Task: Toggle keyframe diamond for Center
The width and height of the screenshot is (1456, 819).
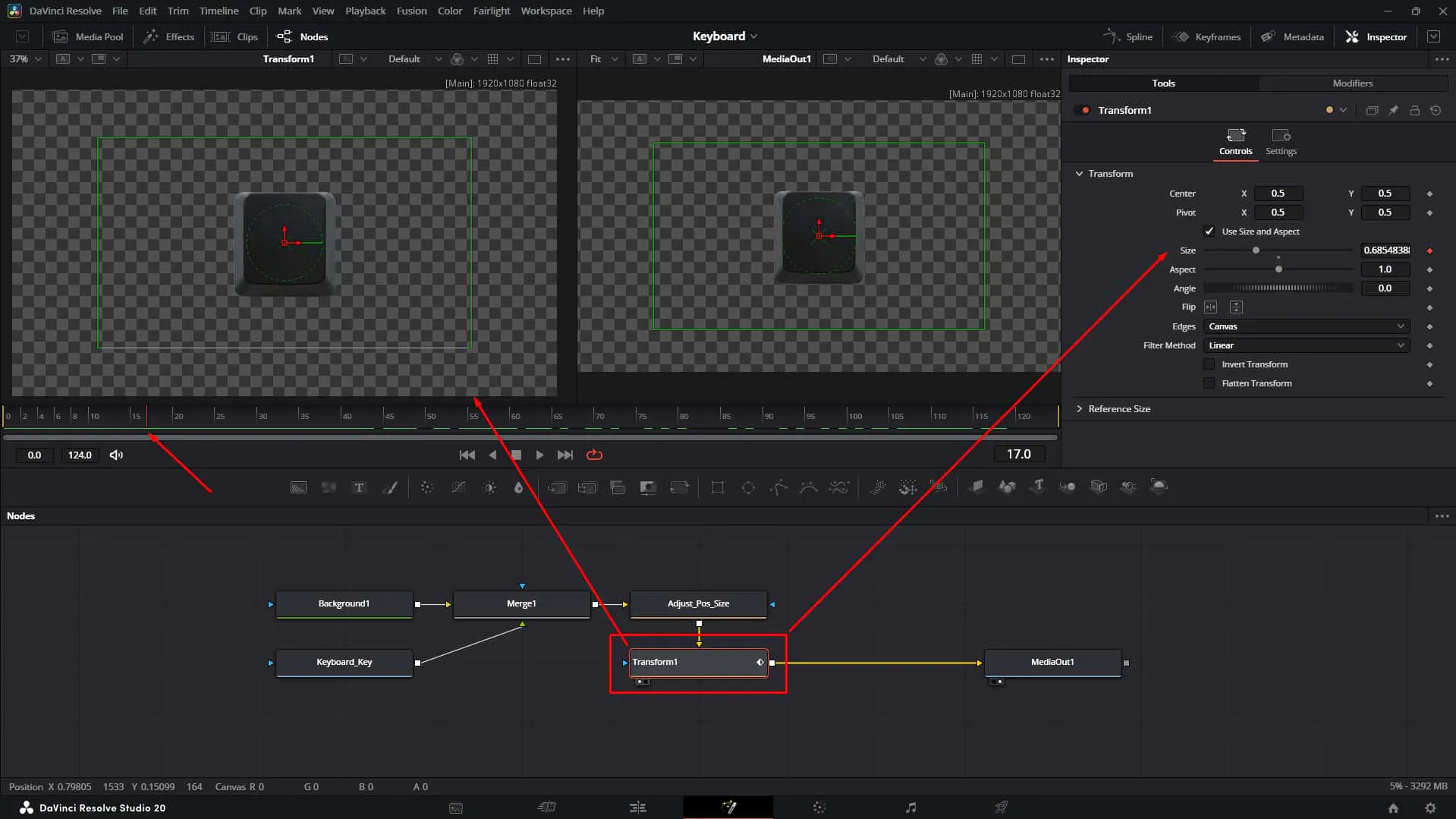Action: tap(1429, 194)
